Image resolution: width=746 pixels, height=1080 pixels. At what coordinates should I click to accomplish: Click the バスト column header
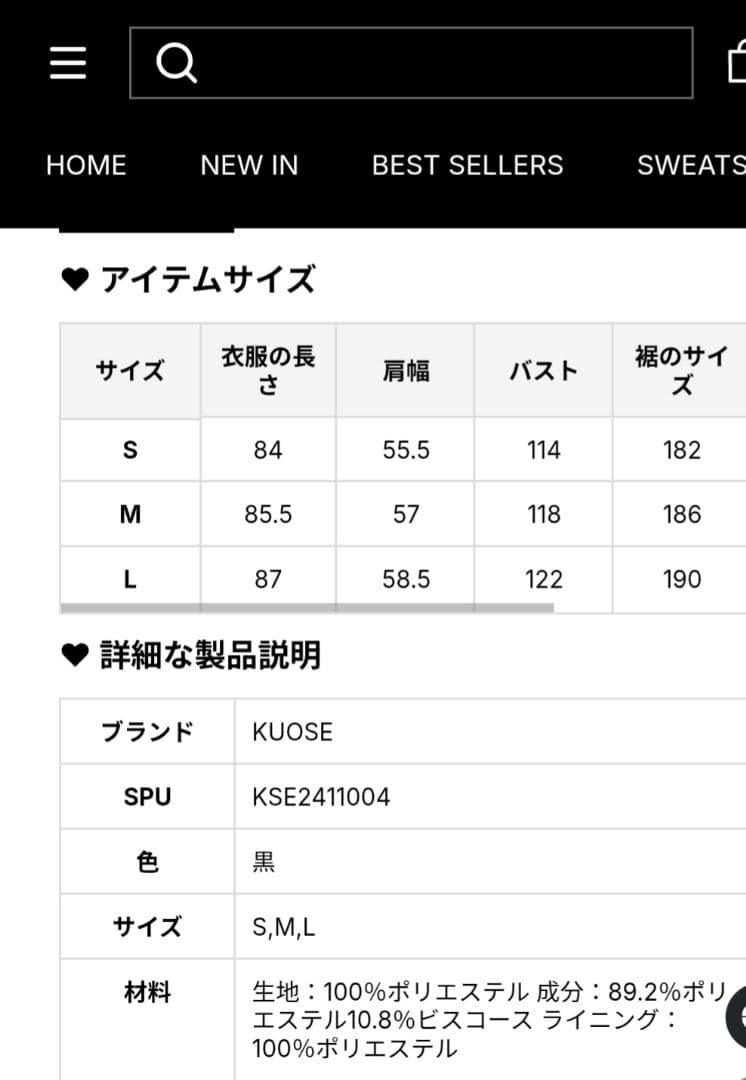542,370
